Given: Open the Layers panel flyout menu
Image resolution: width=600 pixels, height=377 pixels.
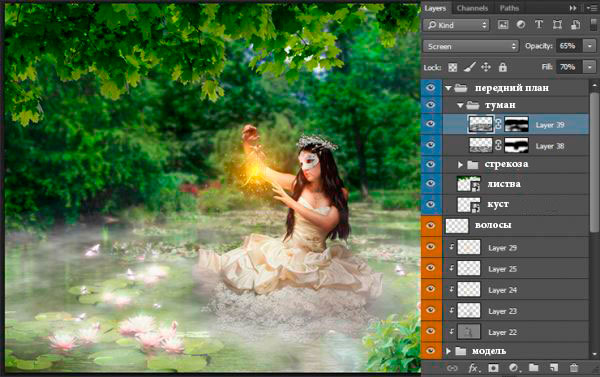Looking at the screenshot, I should click(x=592, y=8).
